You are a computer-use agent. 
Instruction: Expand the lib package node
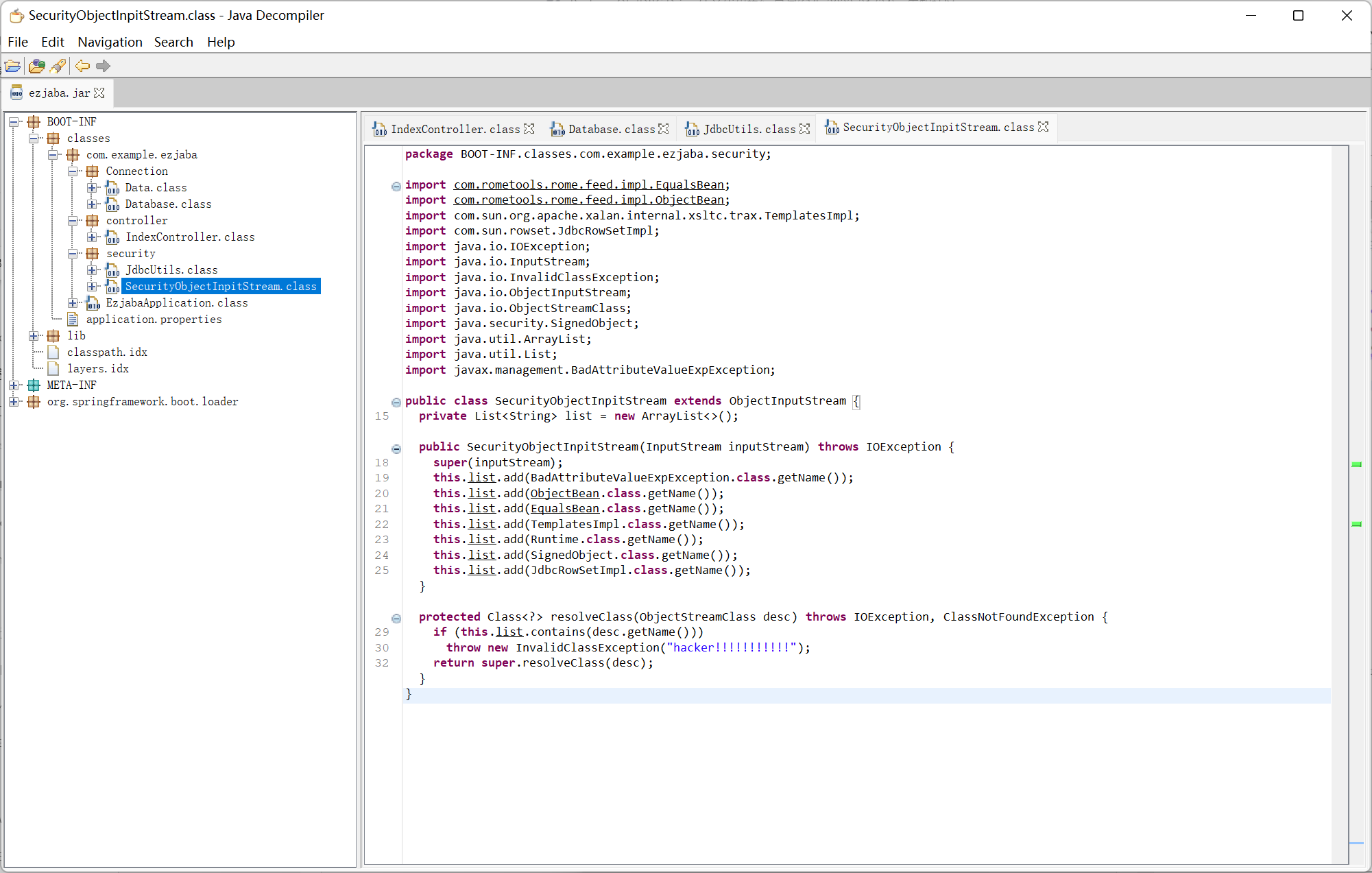coord(34,336)
